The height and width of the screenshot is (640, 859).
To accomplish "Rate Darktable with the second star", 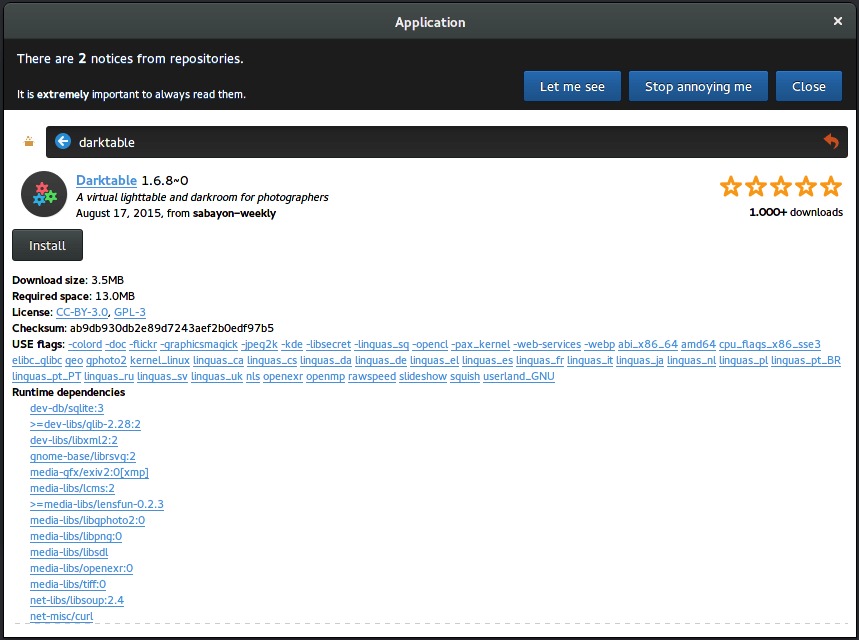I will tap(756, 186).
